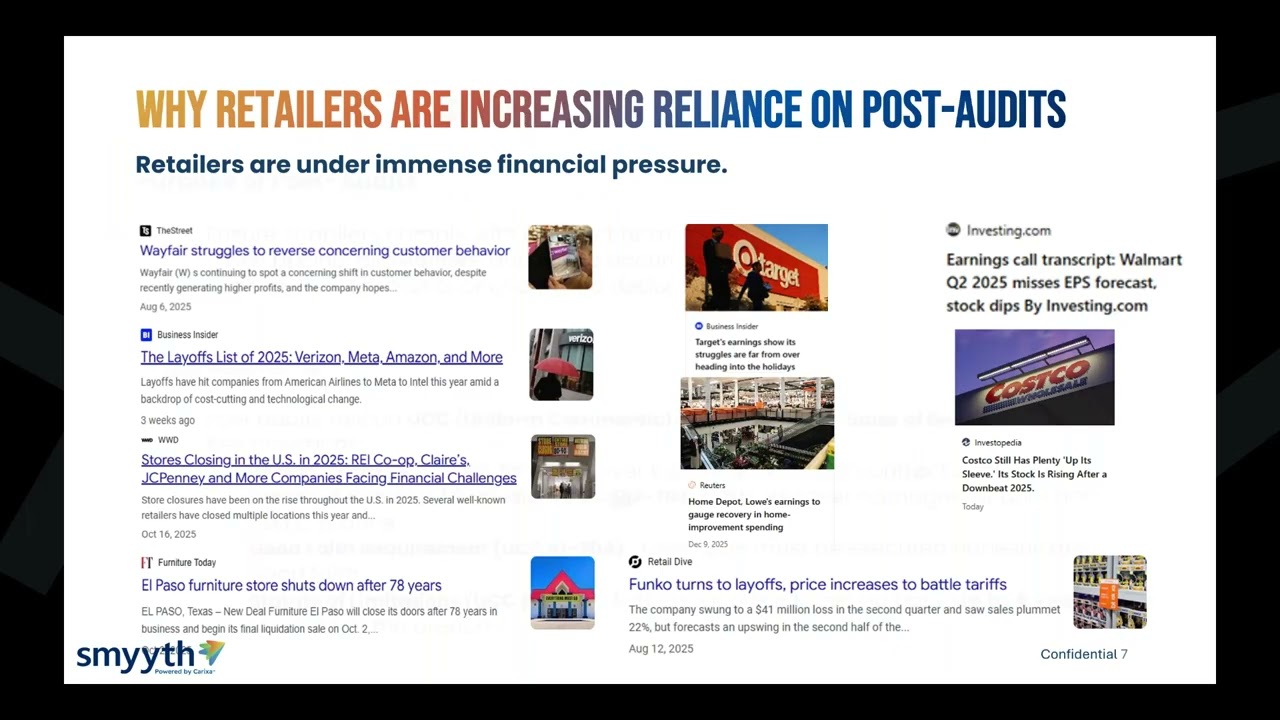This screenshot has height=720, width=1280.
Task: Open the El Paso furniture store thumbnail
Action: click(x=562, y=593)
